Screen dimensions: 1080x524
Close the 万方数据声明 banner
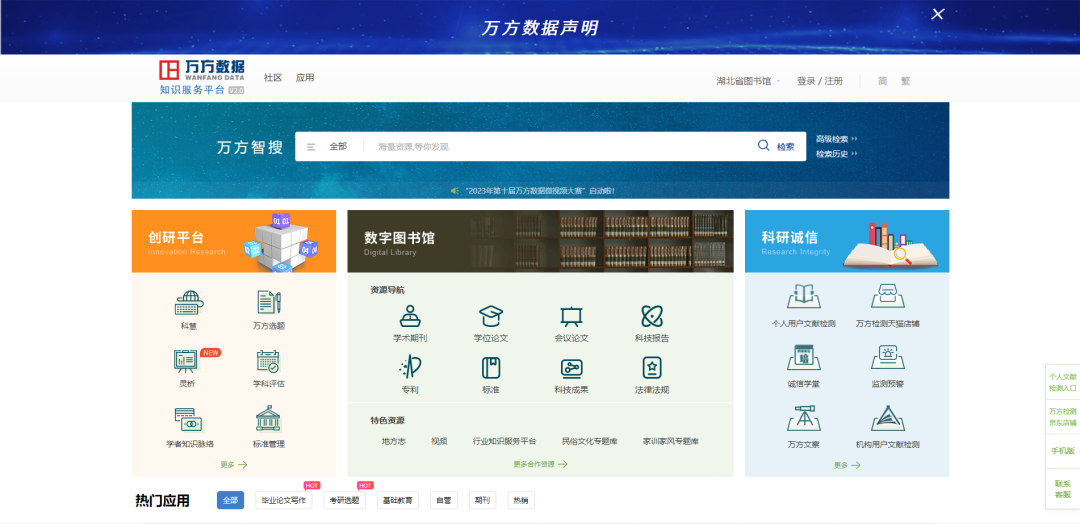click(937, 14)
